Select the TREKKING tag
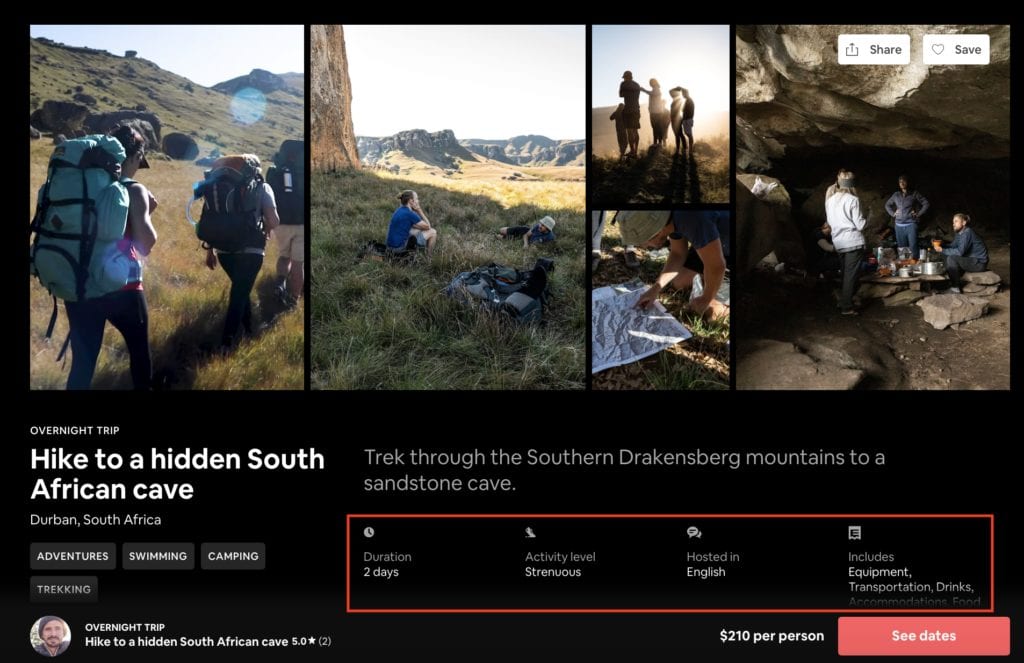1024x663 pixels. pyautogui.click(x=64, y=589)
